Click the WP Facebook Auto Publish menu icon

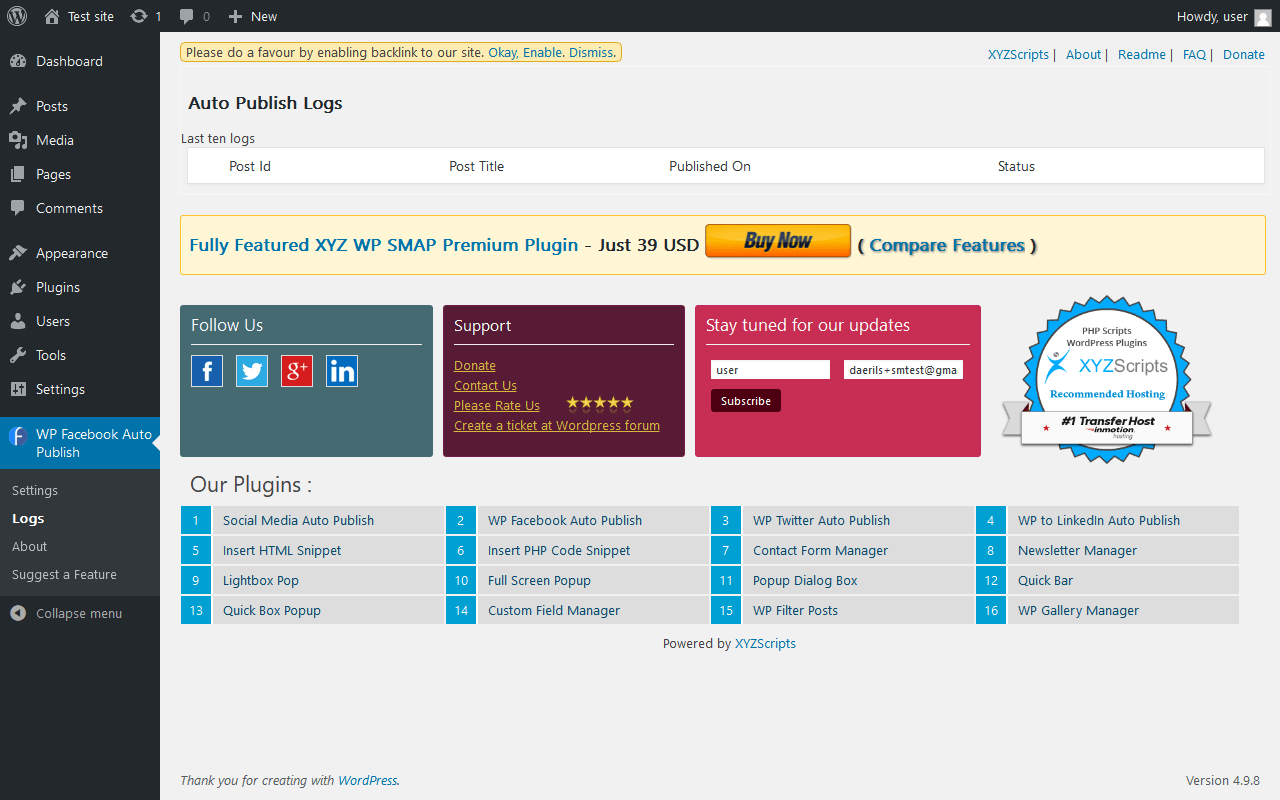click(18, 435)
